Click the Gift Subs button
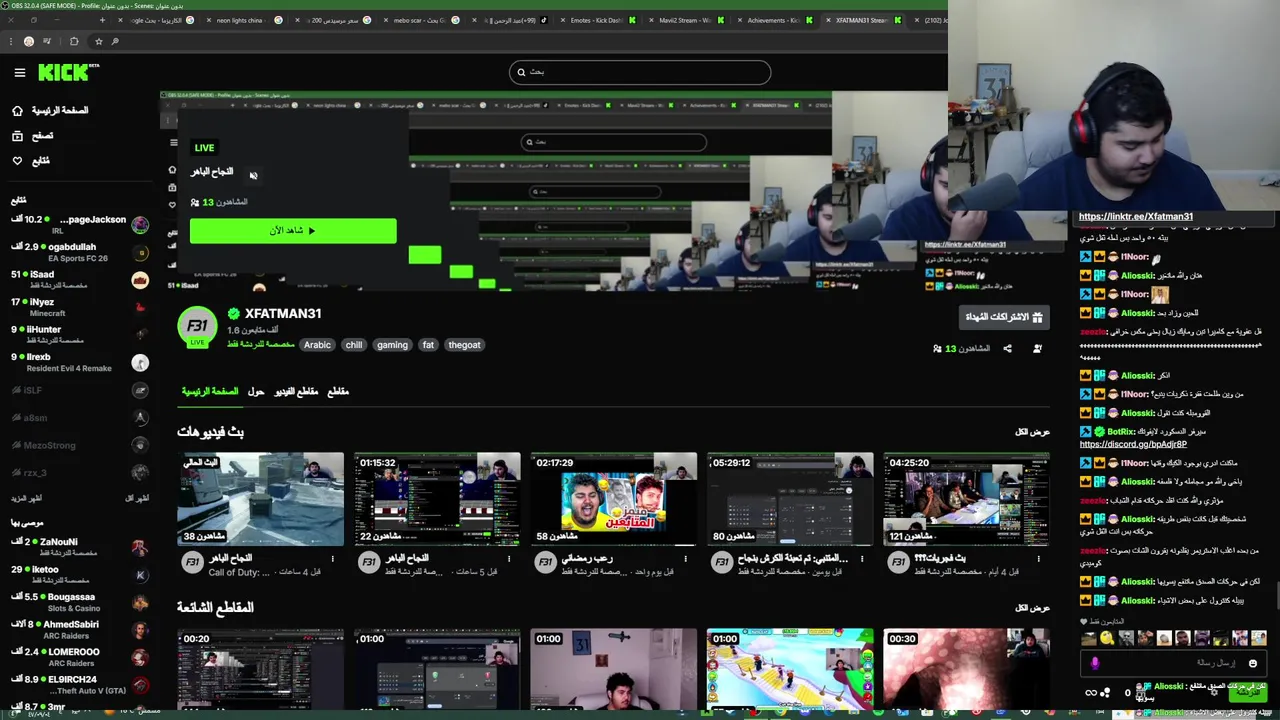Image resolution: width=1280 pixels, height=720 pixels. coord(1004,317)
